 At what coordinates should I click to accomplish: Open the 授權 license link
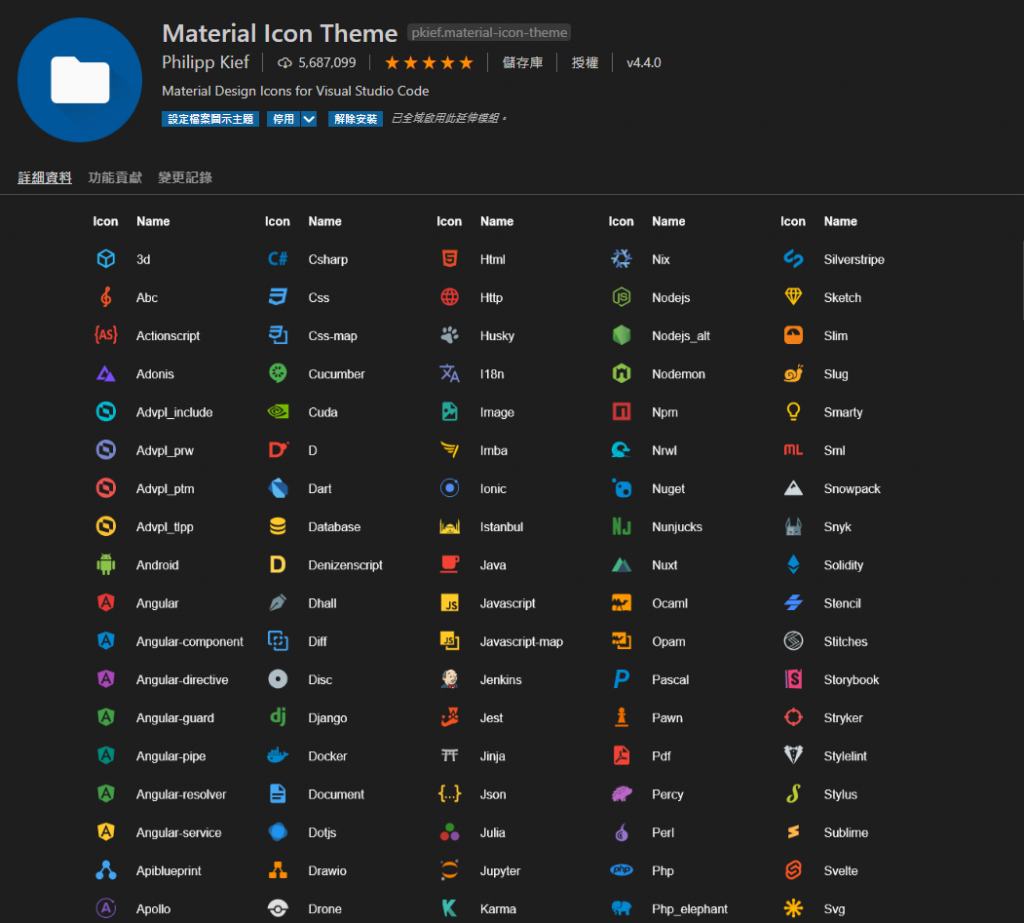point(584,63)
